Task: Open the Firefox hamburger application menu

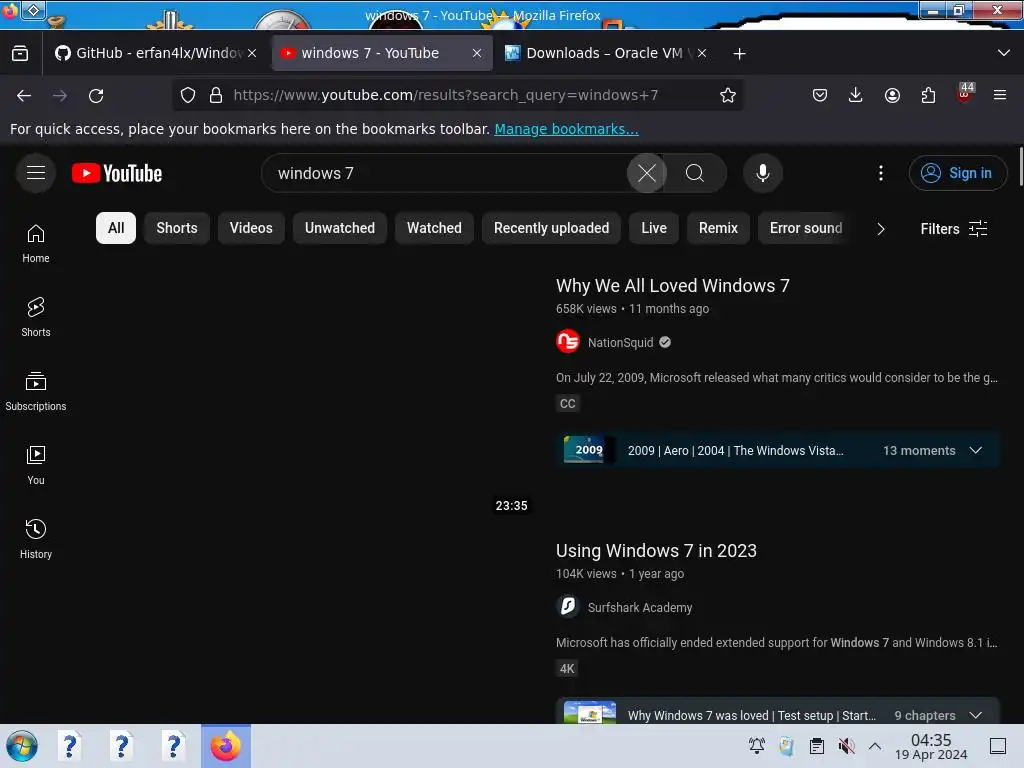Action: pos(1000,95)
